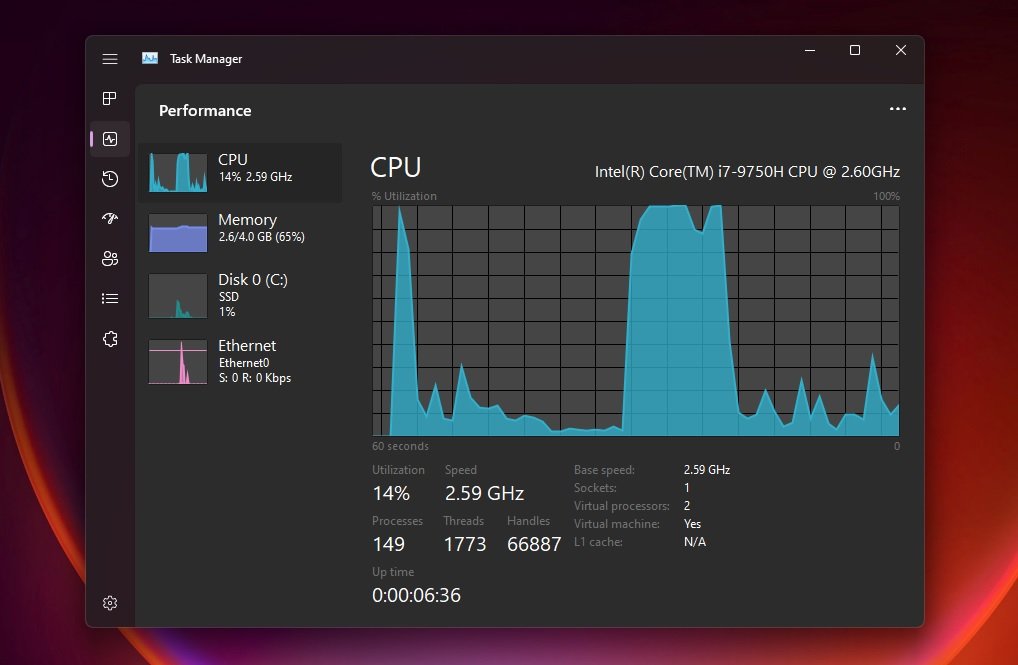The width and height of the screenshot is (1018, 665).
Task: Click the Handles count 66887
Action: coord(533,543)
